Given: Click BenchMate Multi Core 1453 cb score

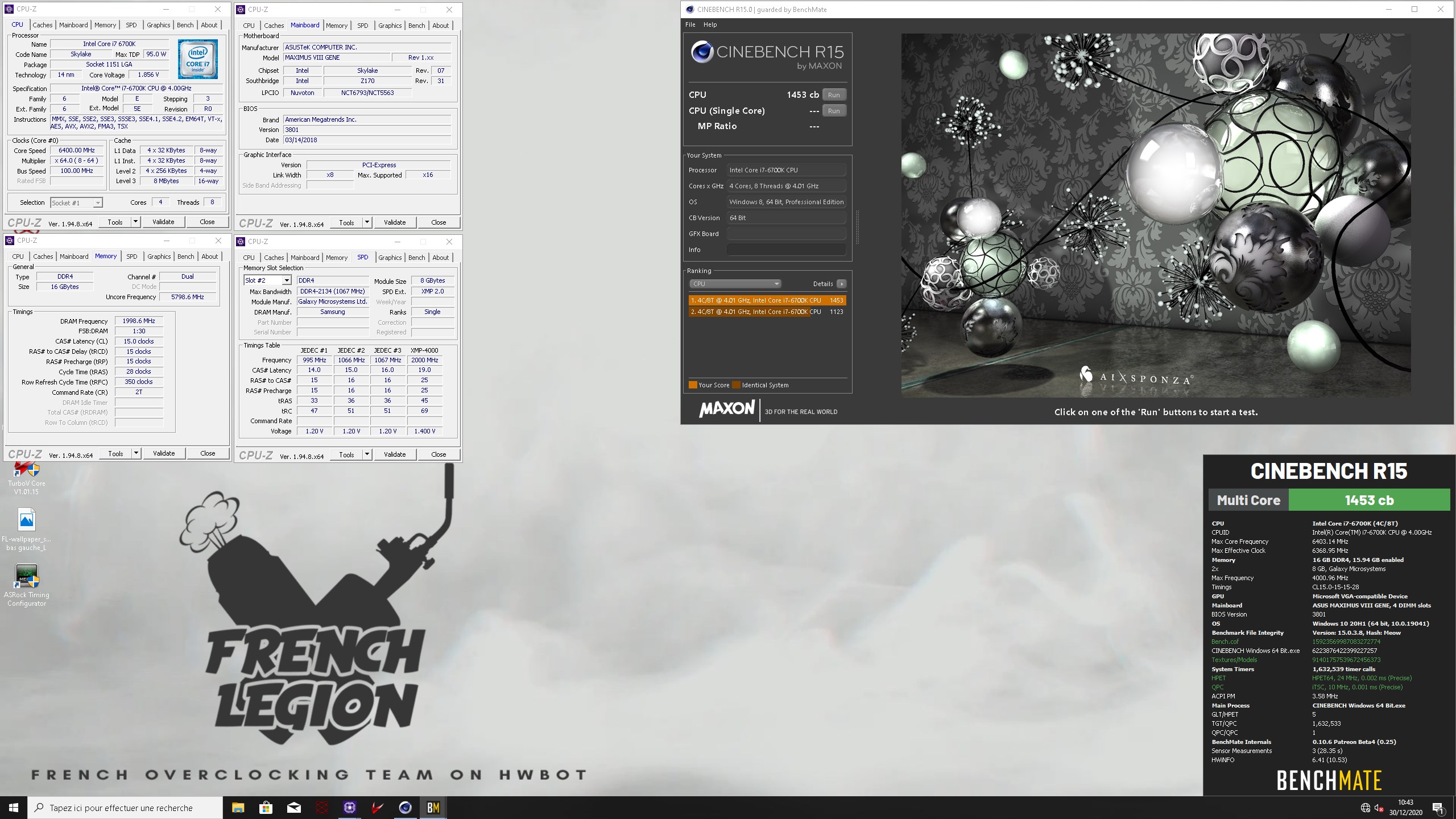Looking at the screenshot, I should tap(1369, 500).
